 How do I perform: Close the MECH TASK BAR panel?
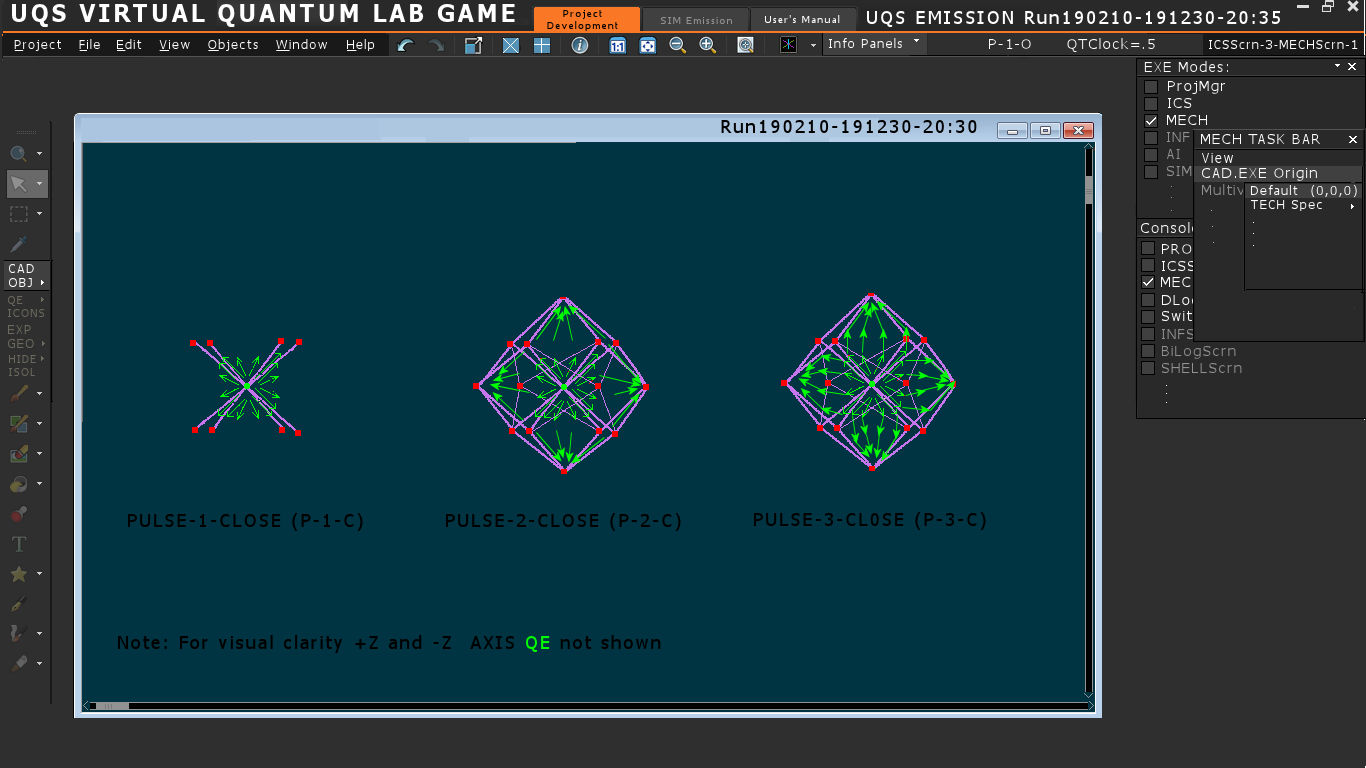1352,140
